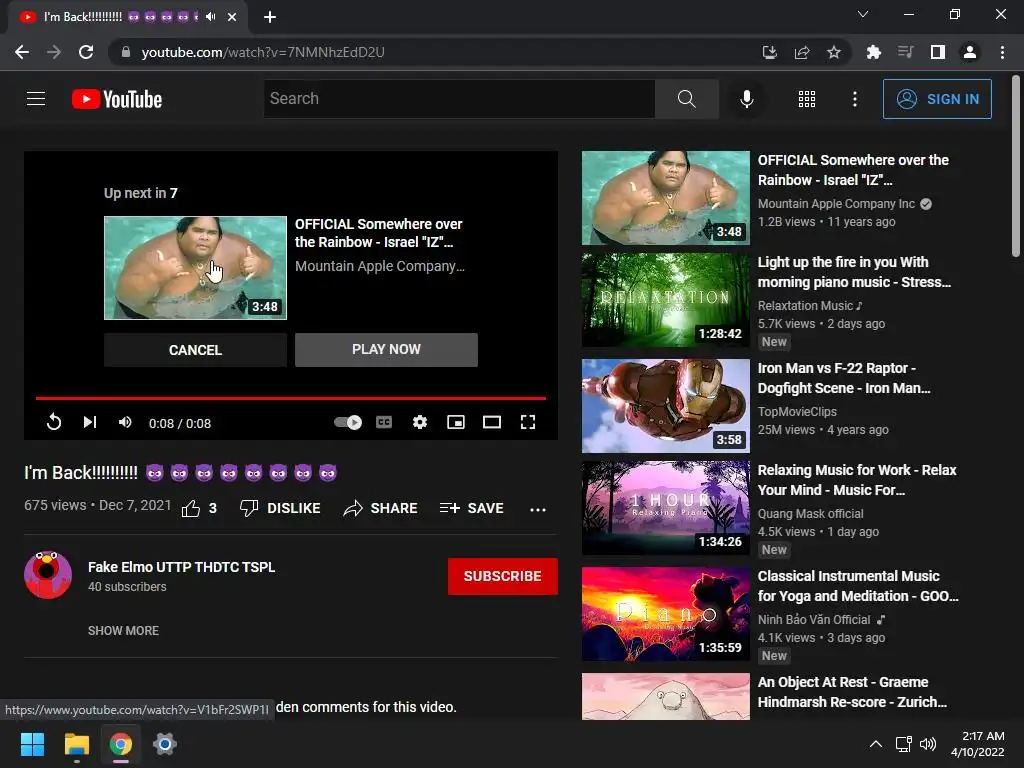Click the up next video thumbnail
Screen dimensions: 1024x768
[x=195, y=268]
